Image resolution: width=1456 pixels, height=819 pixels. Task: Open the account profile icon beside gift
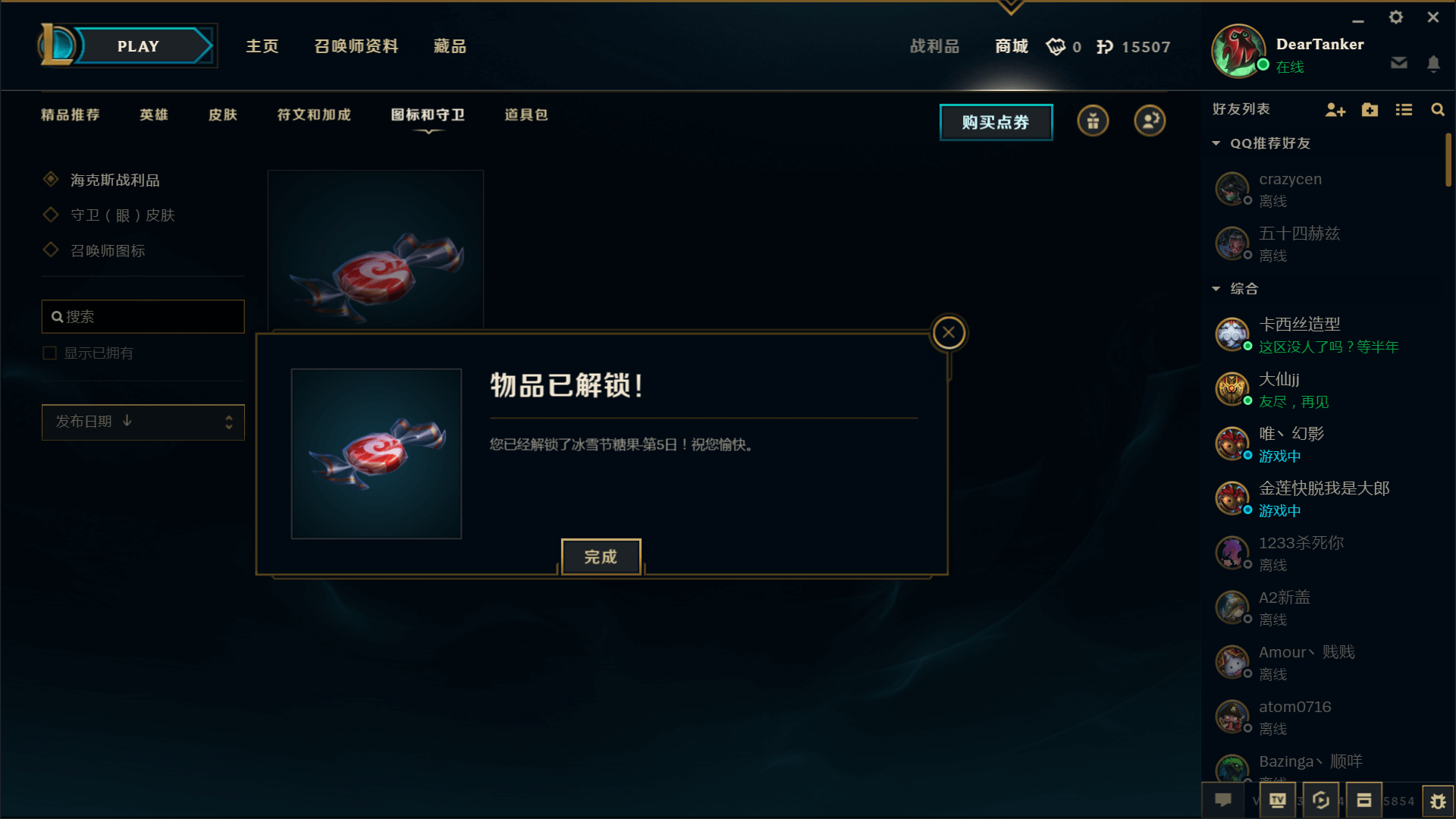coord(1150,121)
